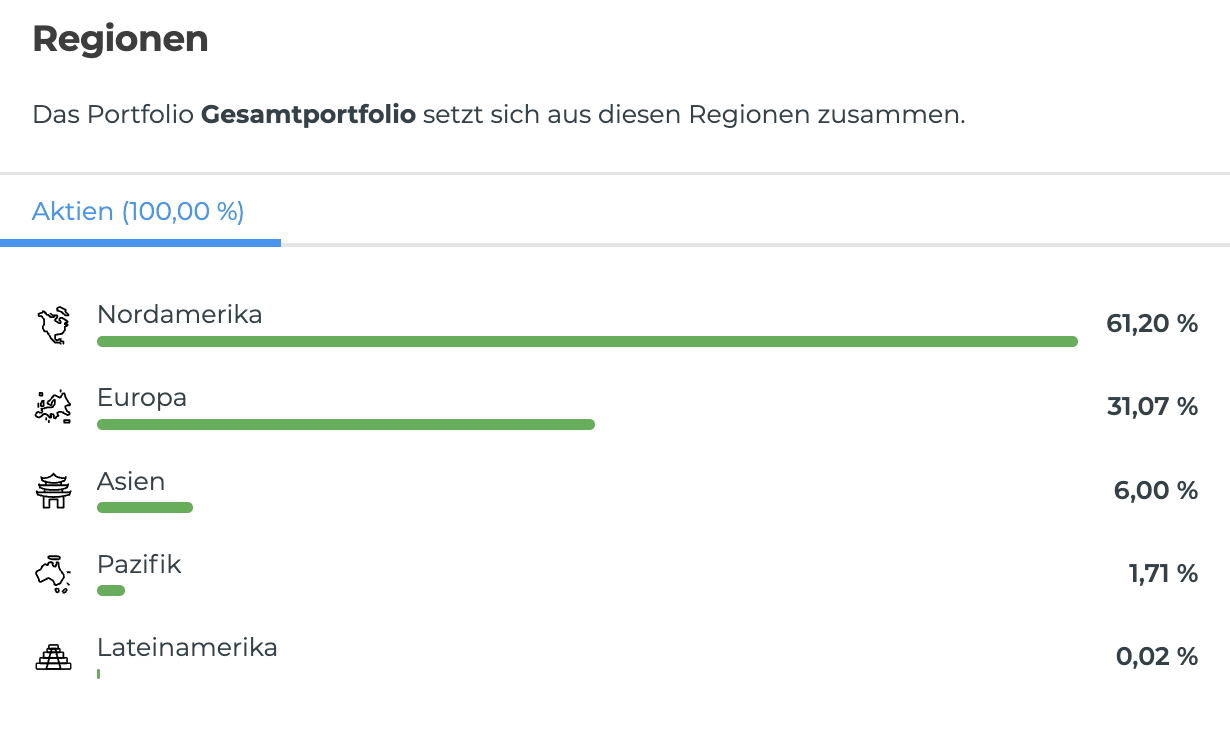
Task: Select the Aktien (100,00 %) tab
Action: 138,212
